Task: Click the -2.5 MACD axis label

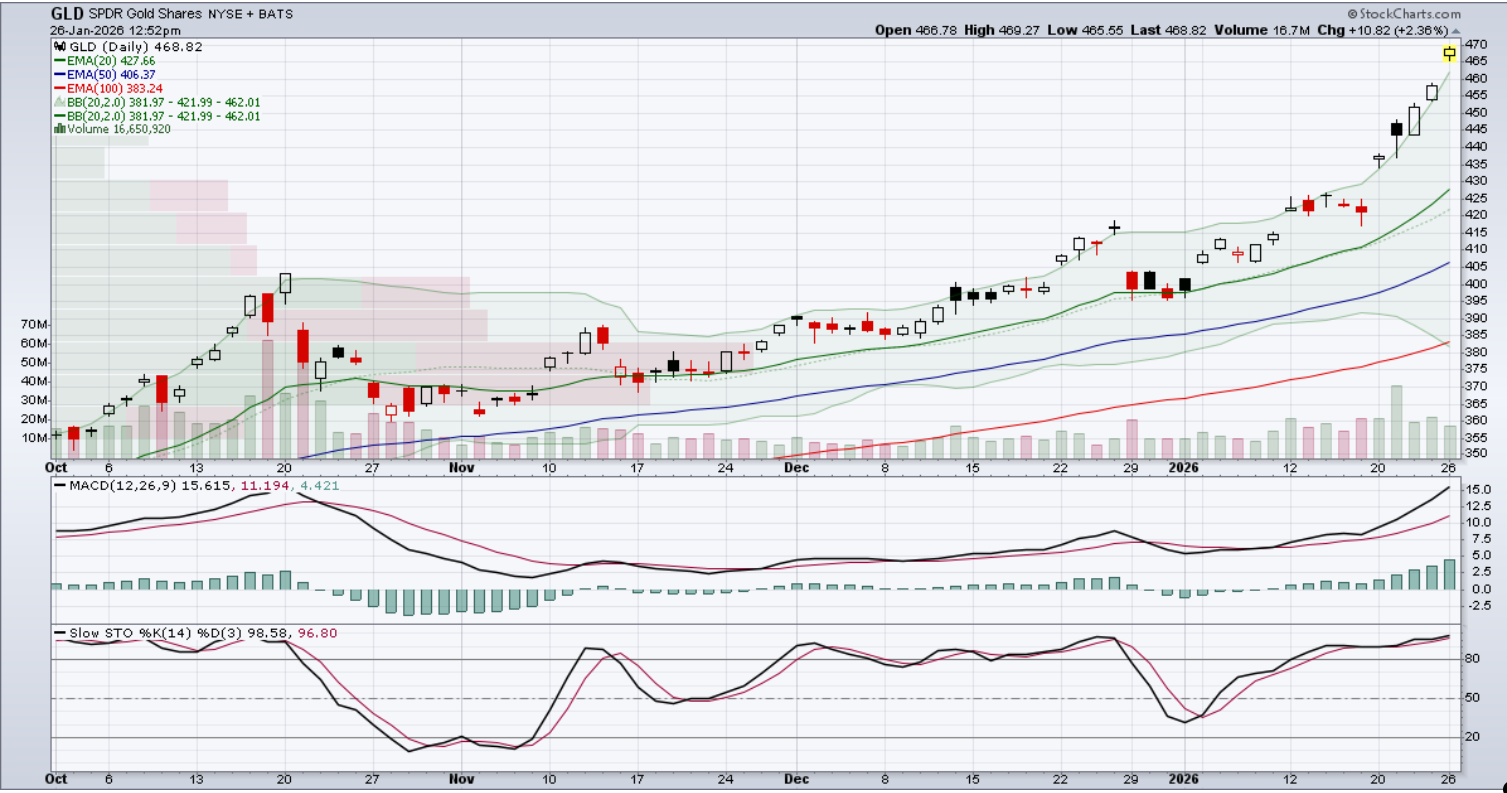Action: click(1479, 605)
